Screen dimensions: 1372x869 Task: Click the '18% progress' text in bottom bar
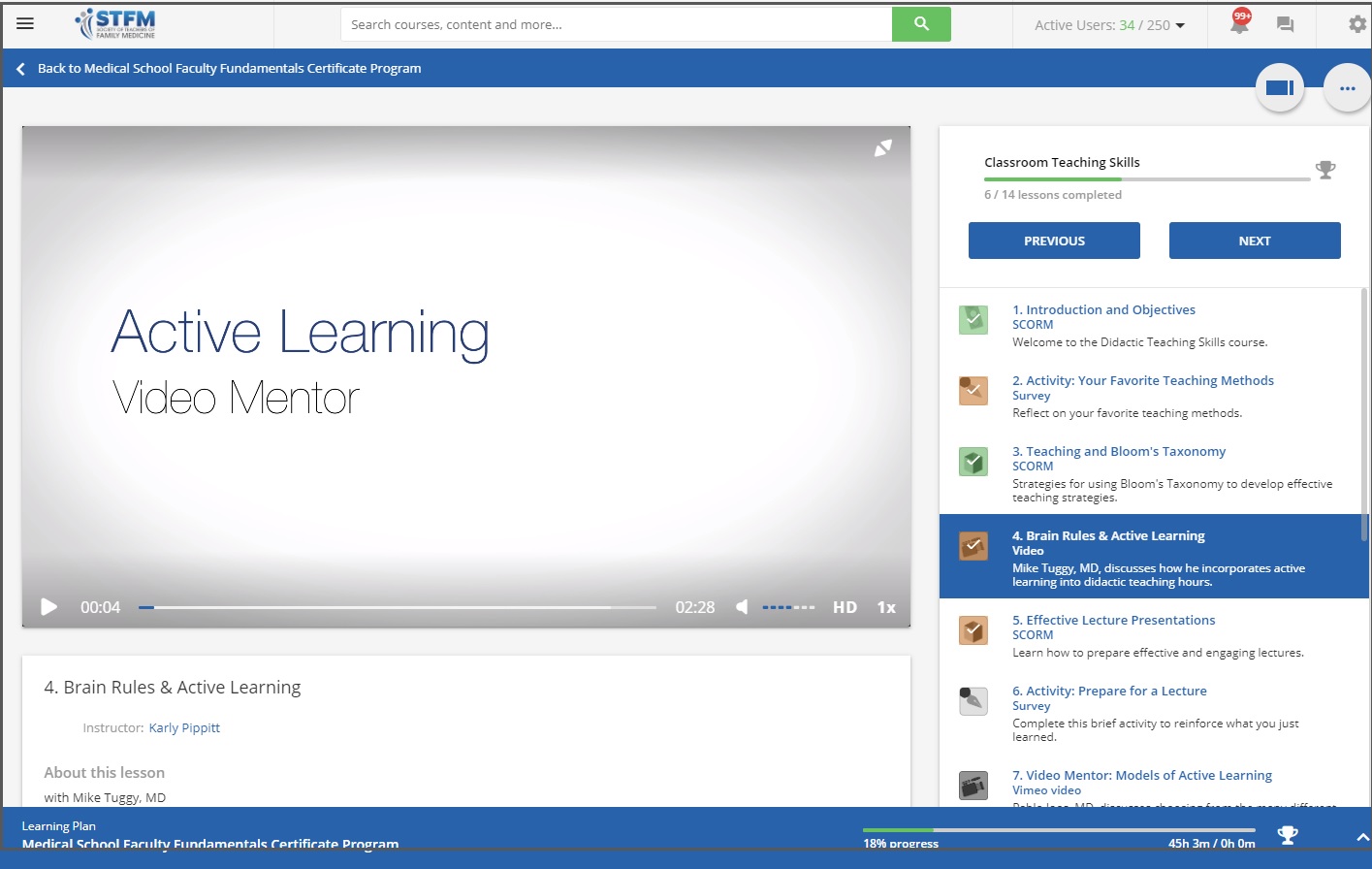point(901,843)
